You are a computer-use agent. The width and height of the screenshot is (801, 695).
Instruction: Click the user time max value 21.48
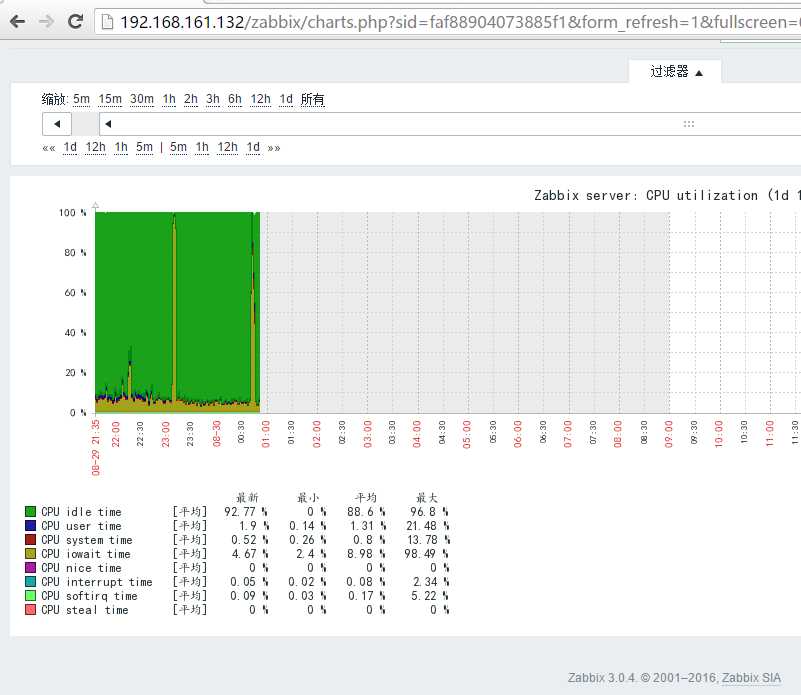(x=428, y=526)
